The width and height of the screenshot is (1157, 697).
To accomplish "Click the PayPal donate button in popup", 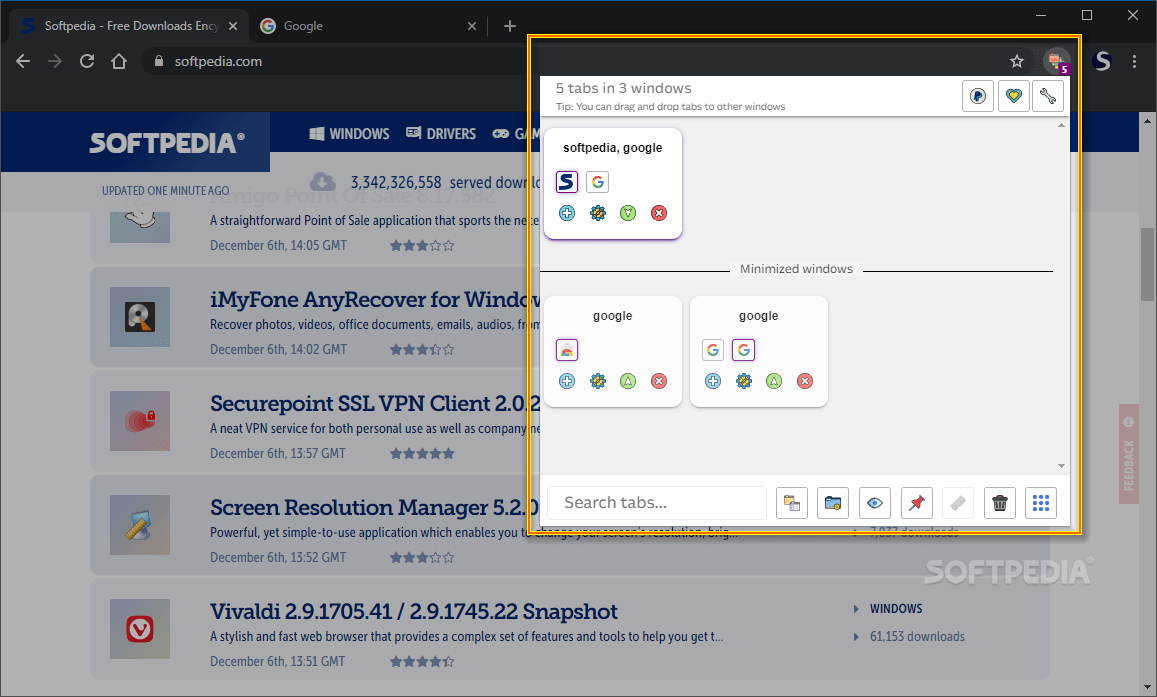I will [978, 96].
